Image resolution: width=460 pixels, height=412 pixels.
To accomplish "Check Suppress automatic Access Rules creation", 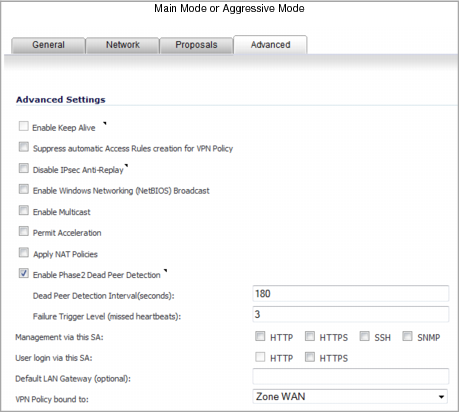I will pos(23,147).
